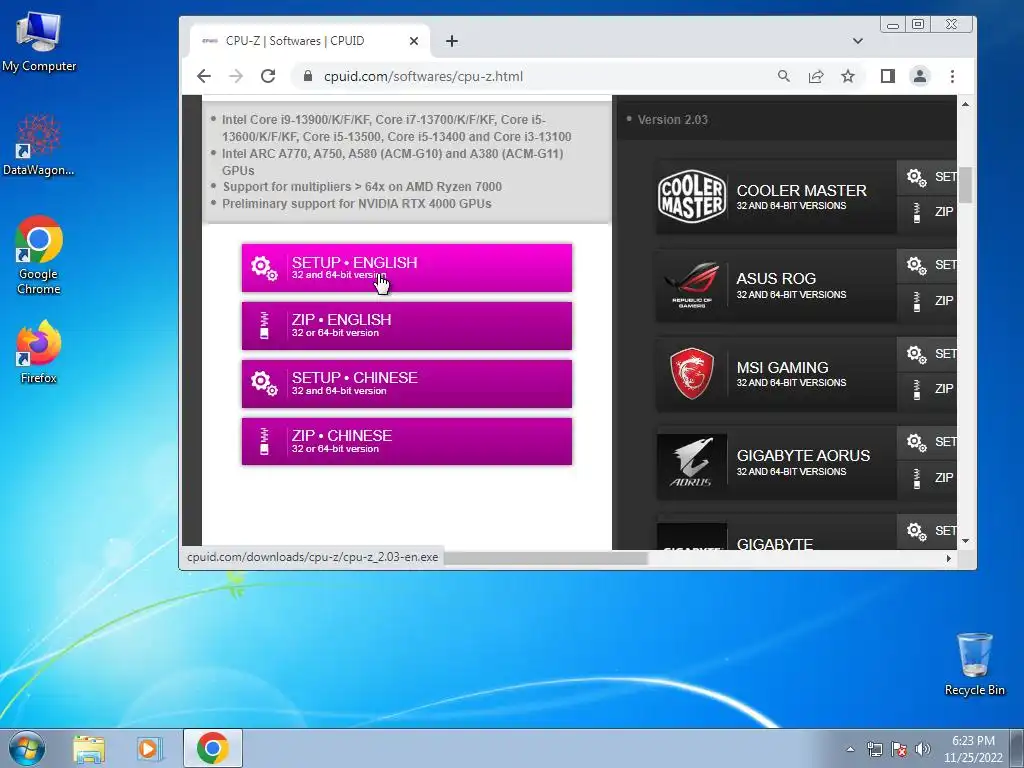The image size is (1024, 768).
Task: Click the Action Center flag icon
Action: [x=899, y=749]
